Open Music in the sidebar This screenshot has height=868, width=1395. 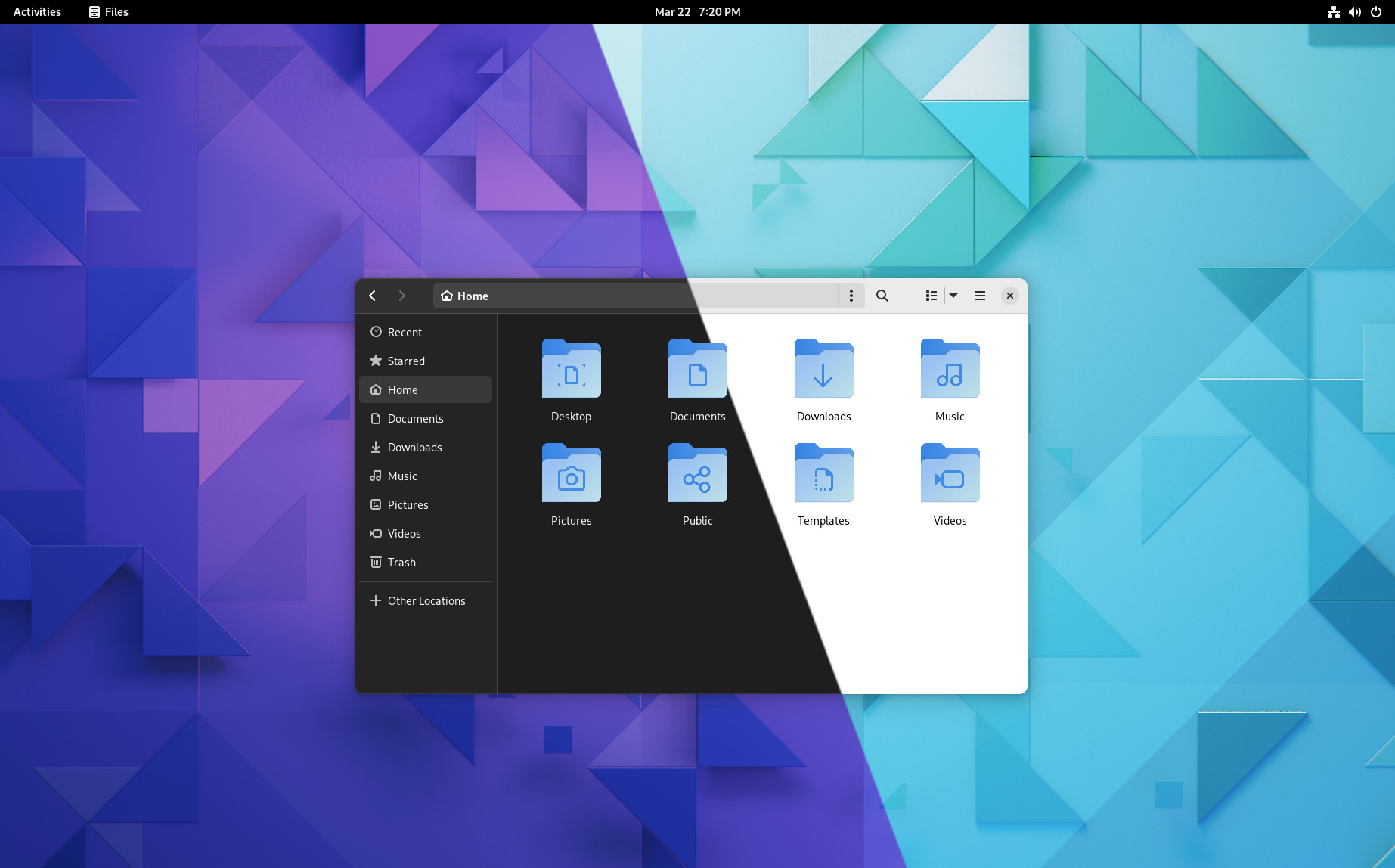[x=426, y=476]
